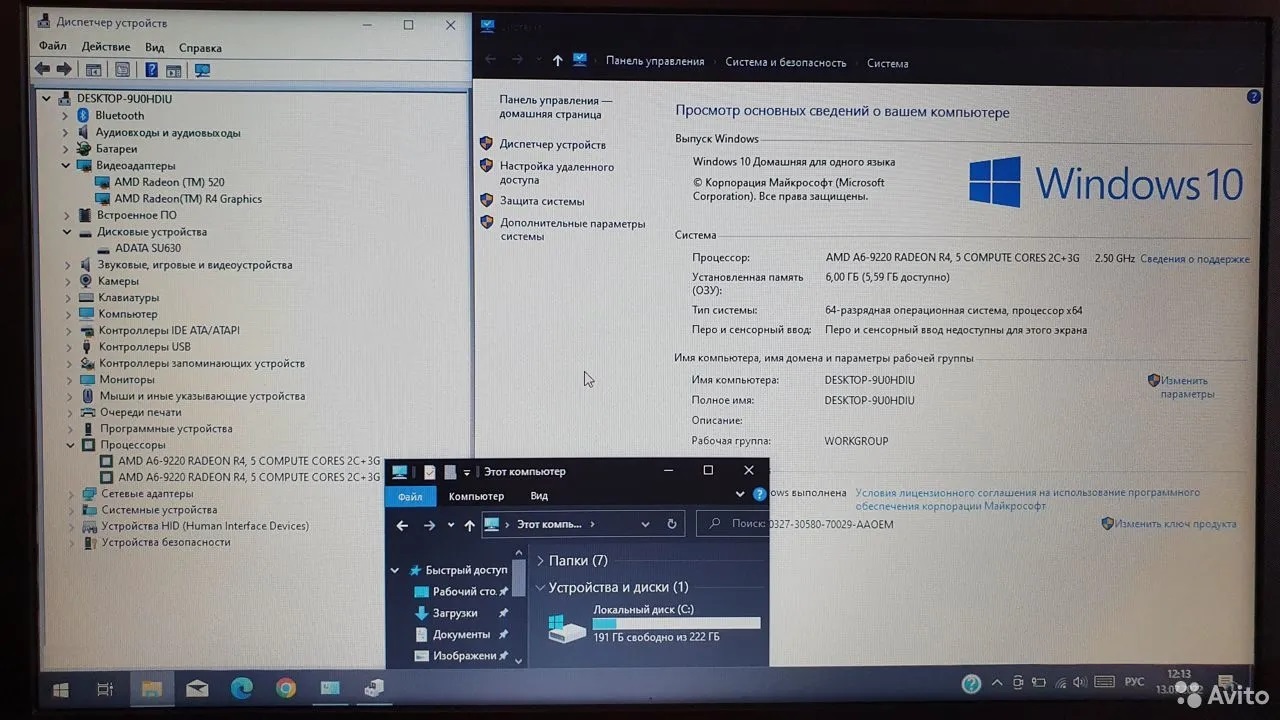Open Загрузки in Explorer sidebar
This screenshot has height=720, width=1280.
(x=455, y=613)
